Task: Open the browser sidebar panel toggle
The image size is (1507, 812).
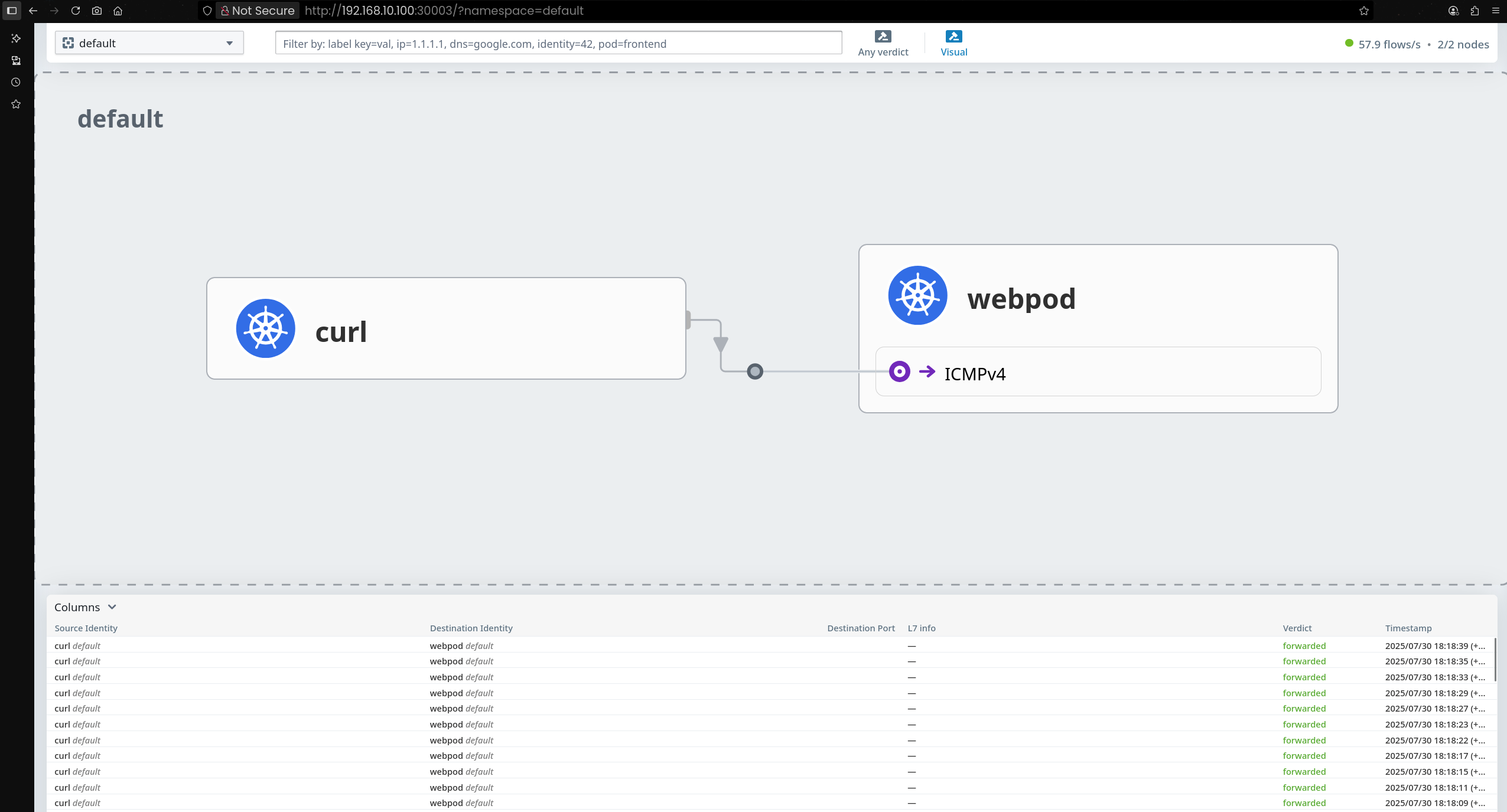Action: click(11, 11)
